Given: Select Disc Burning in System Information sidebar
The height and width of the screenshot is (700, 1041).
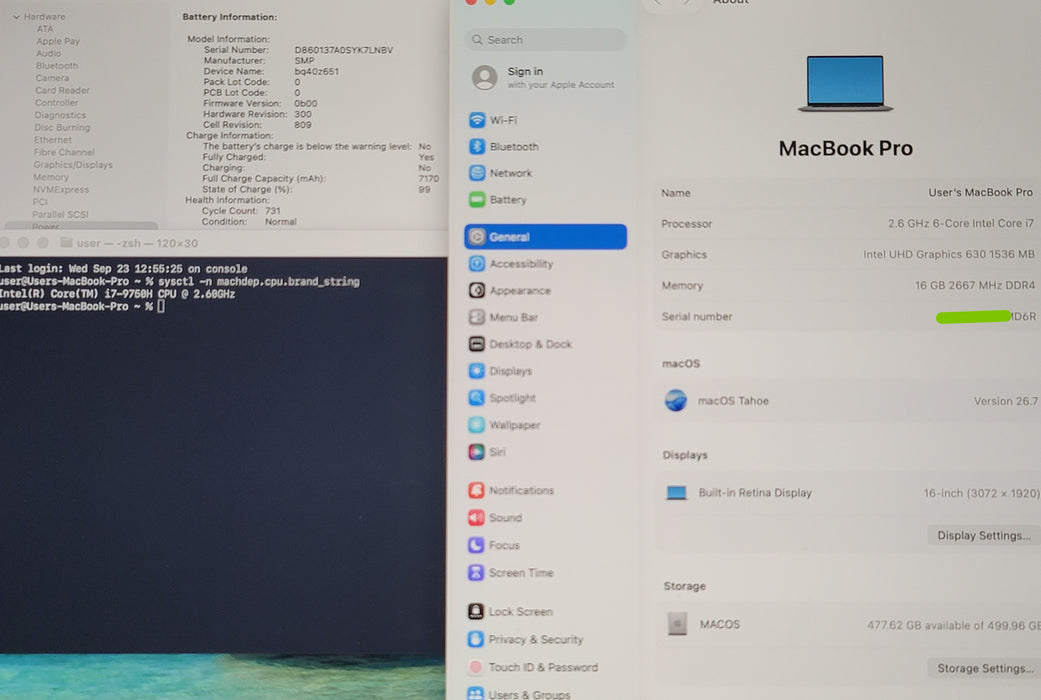Looking at the screenshot, I should pos(62,128).
